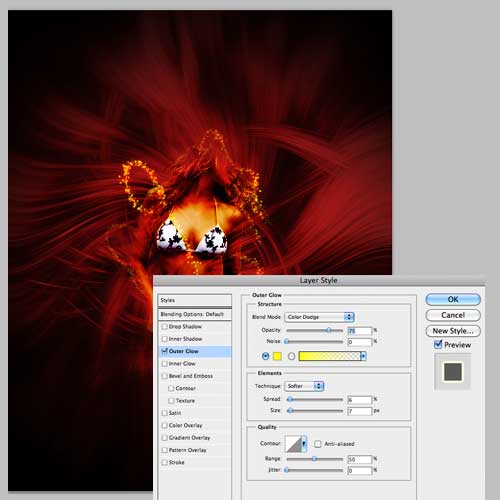Click the Spread slider handle
Image resolution: width=500 pixels, height=500 pixels.
[290, 399]
